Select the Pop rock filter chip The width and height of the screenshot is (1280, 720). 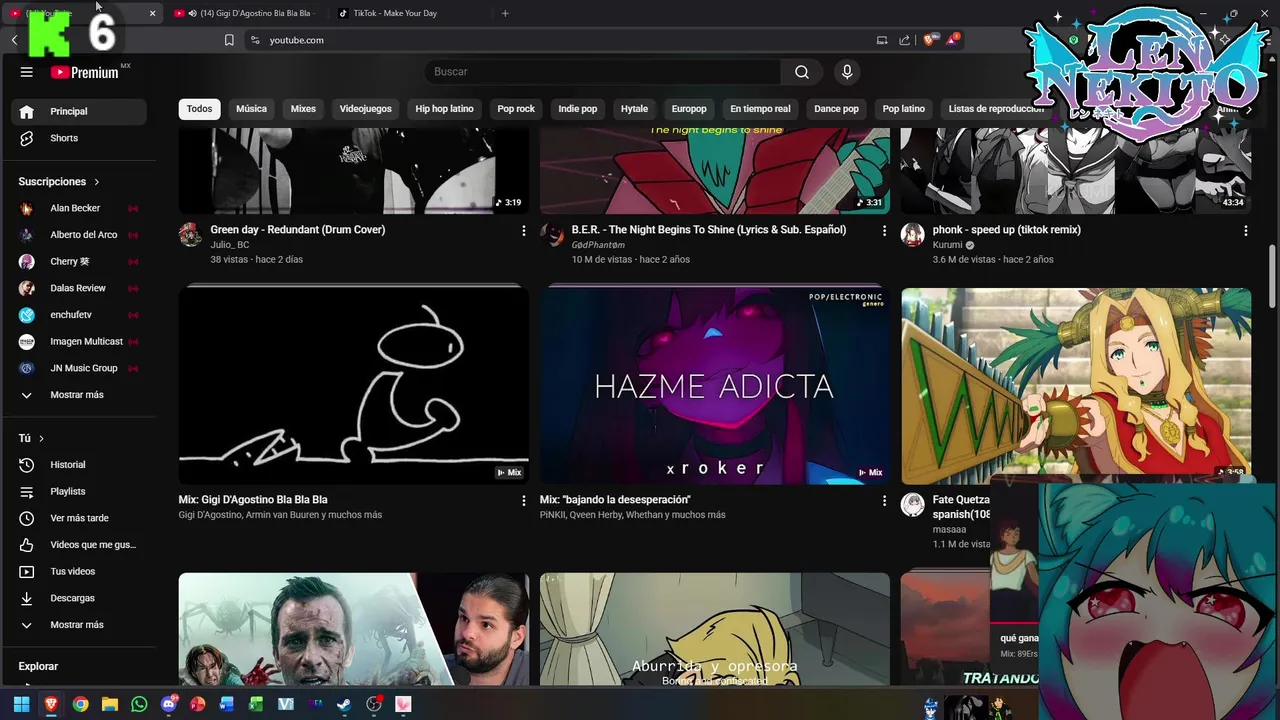[x=516, y=109]
